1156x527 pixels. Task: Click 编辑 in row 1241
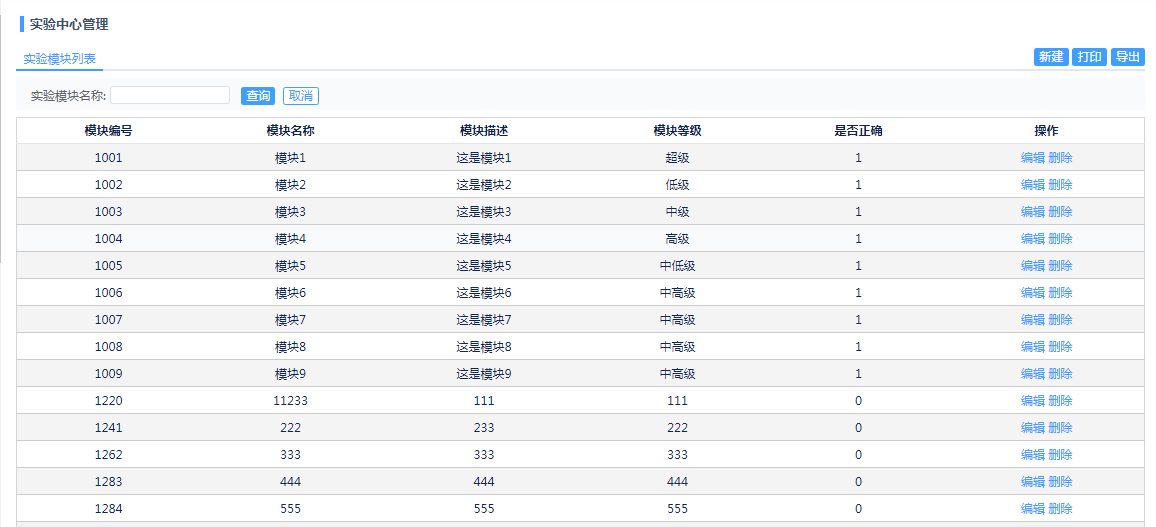tap(1032, 427)
